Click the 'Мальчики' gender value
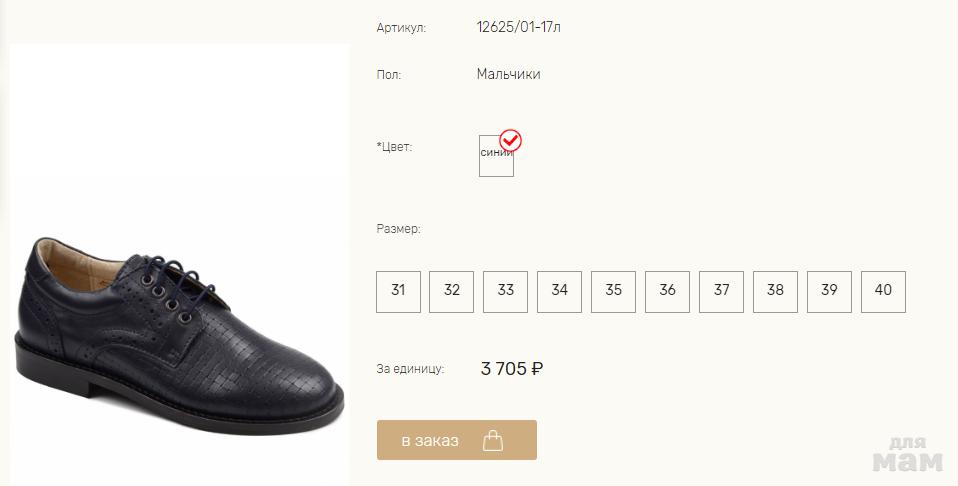Screen dimensions: 958x486 [x=508, y=74]
